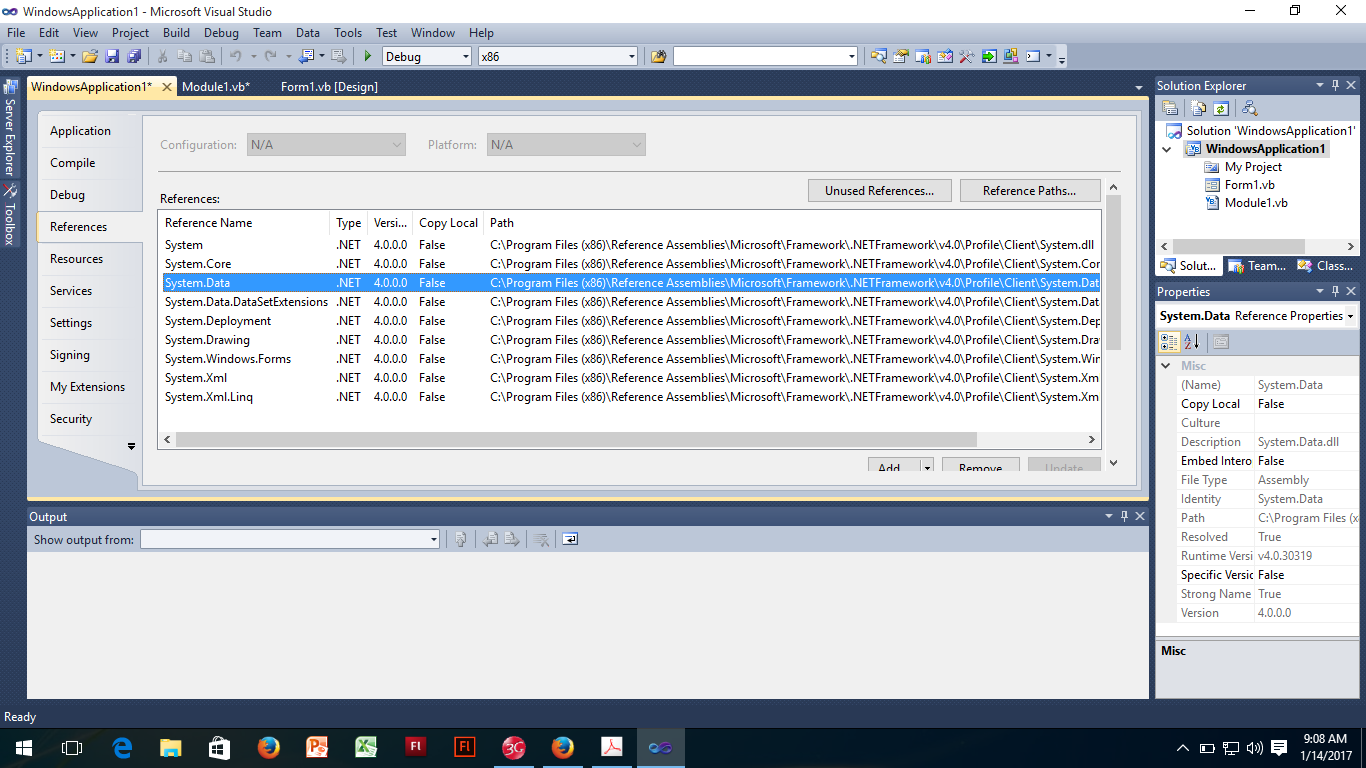Switch to the Module1.vb* tab
Viewport: 1366px width, 768px height.
pyautogui.click(x=216, y=87)
